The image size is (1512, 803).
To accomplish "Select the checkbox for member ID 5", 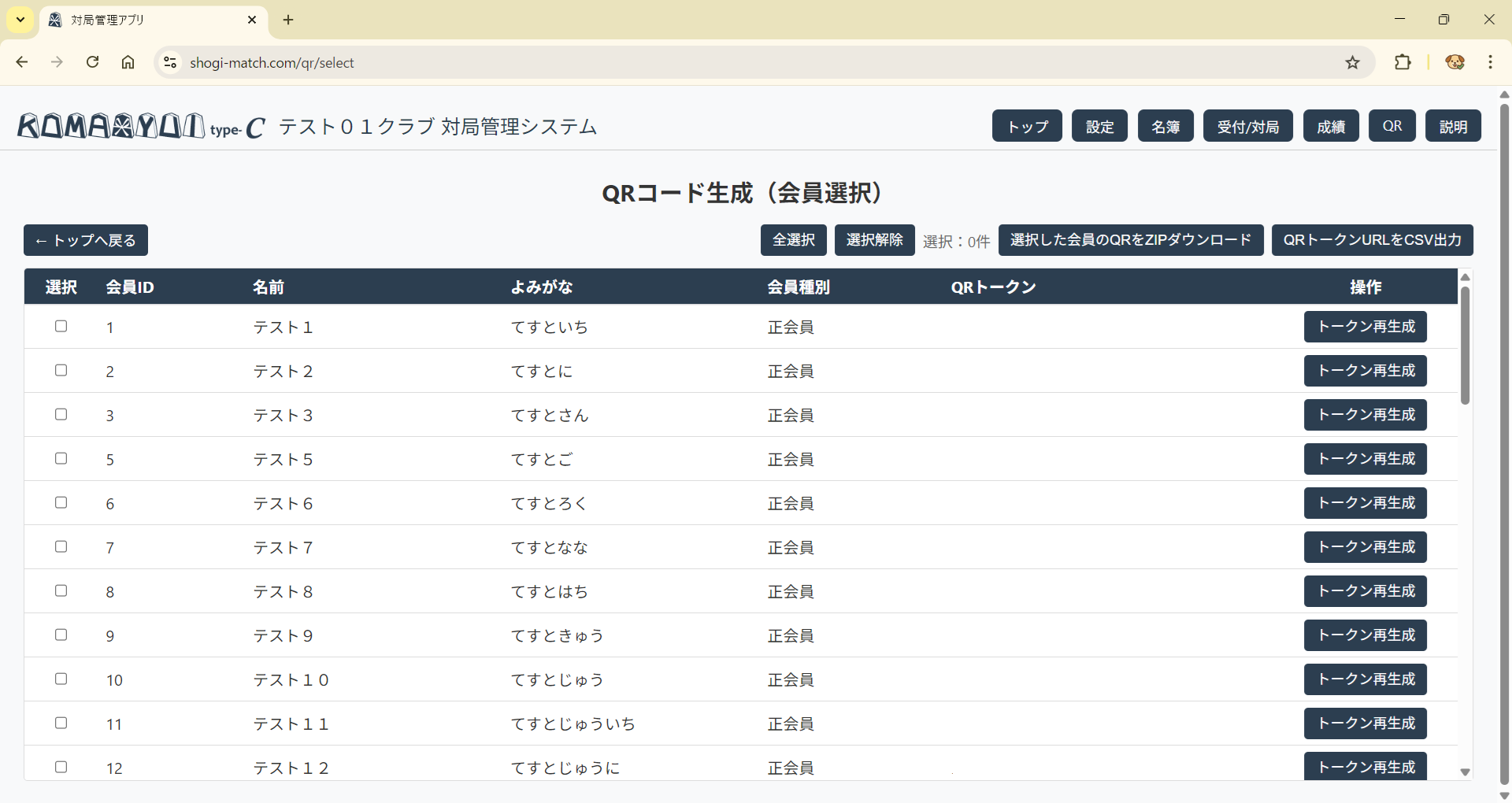I will click(x=61, y=458).
